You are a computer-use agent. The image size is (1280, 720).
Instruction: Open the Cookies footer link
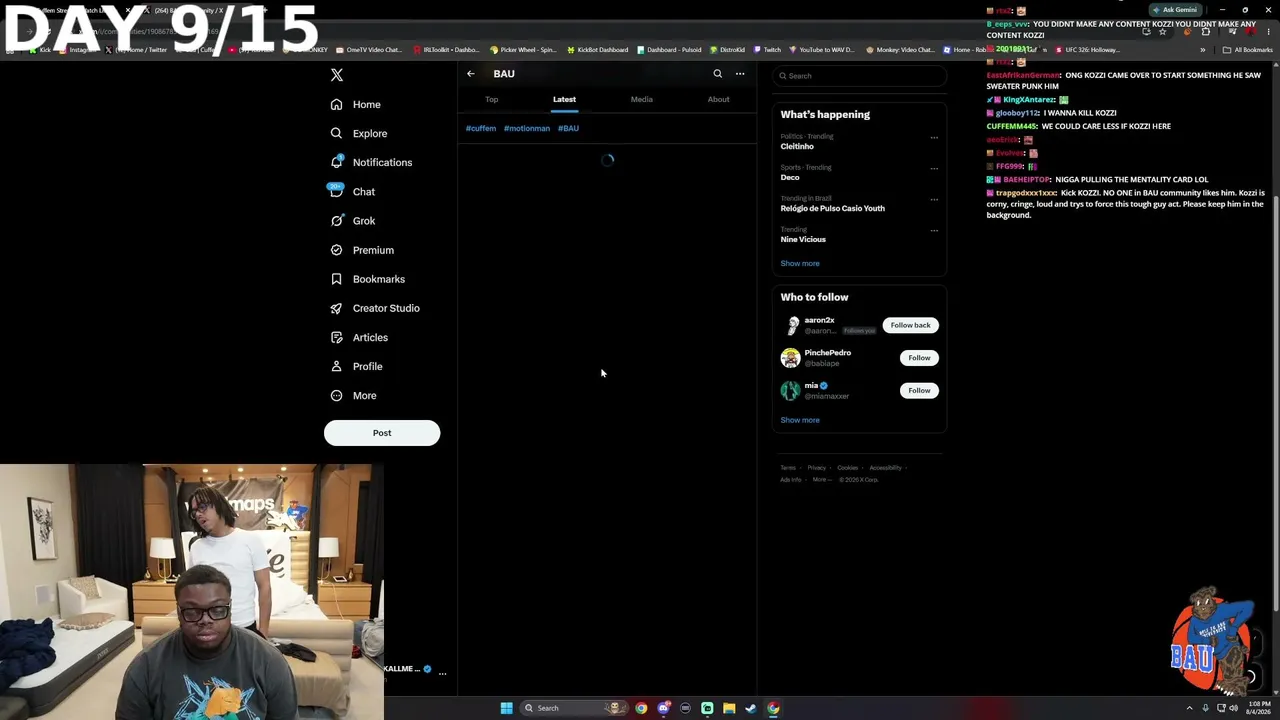(x=848, y=468)
